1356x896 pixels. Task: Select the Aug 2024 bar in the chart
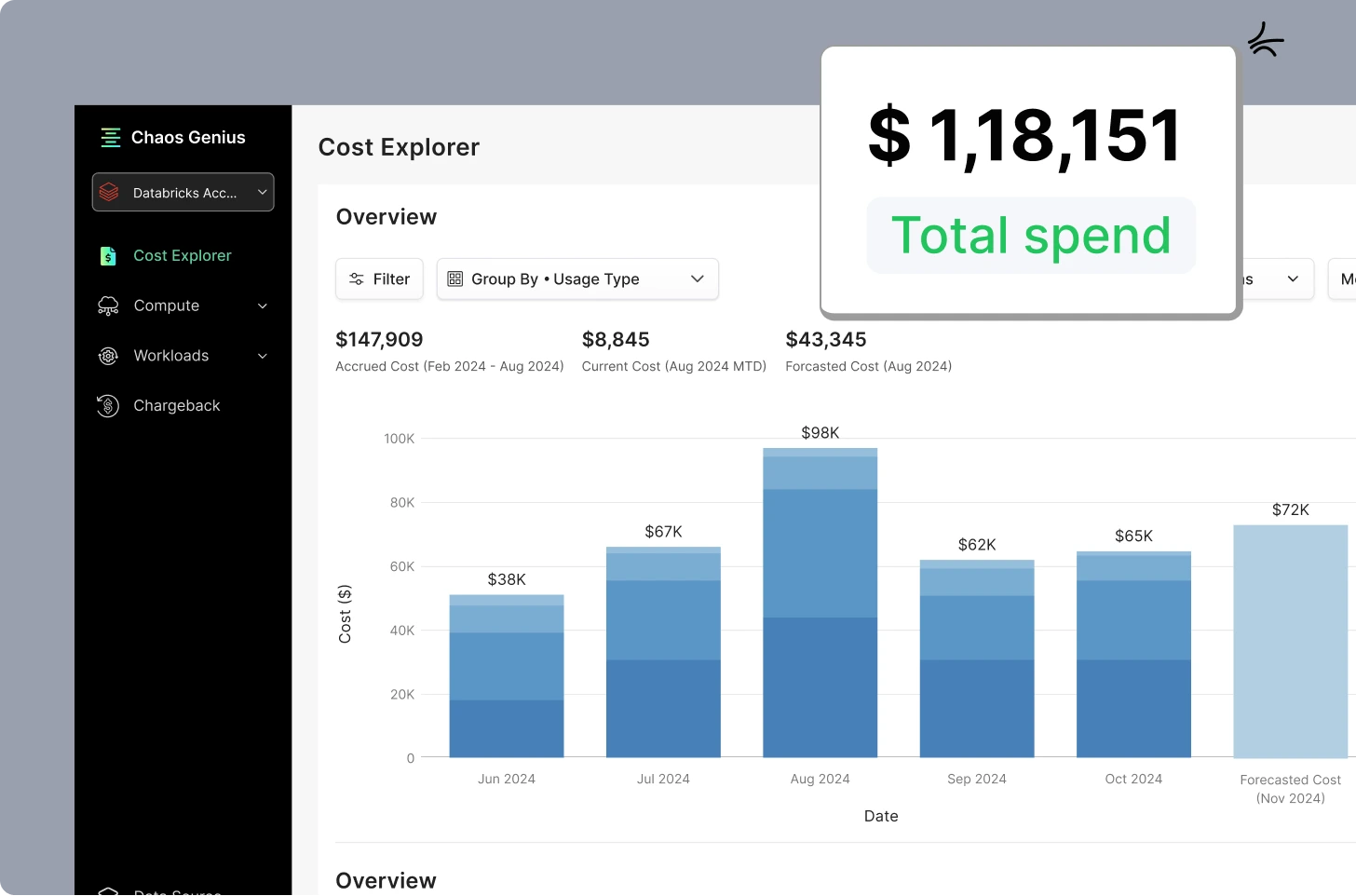(x=820, y=605)
